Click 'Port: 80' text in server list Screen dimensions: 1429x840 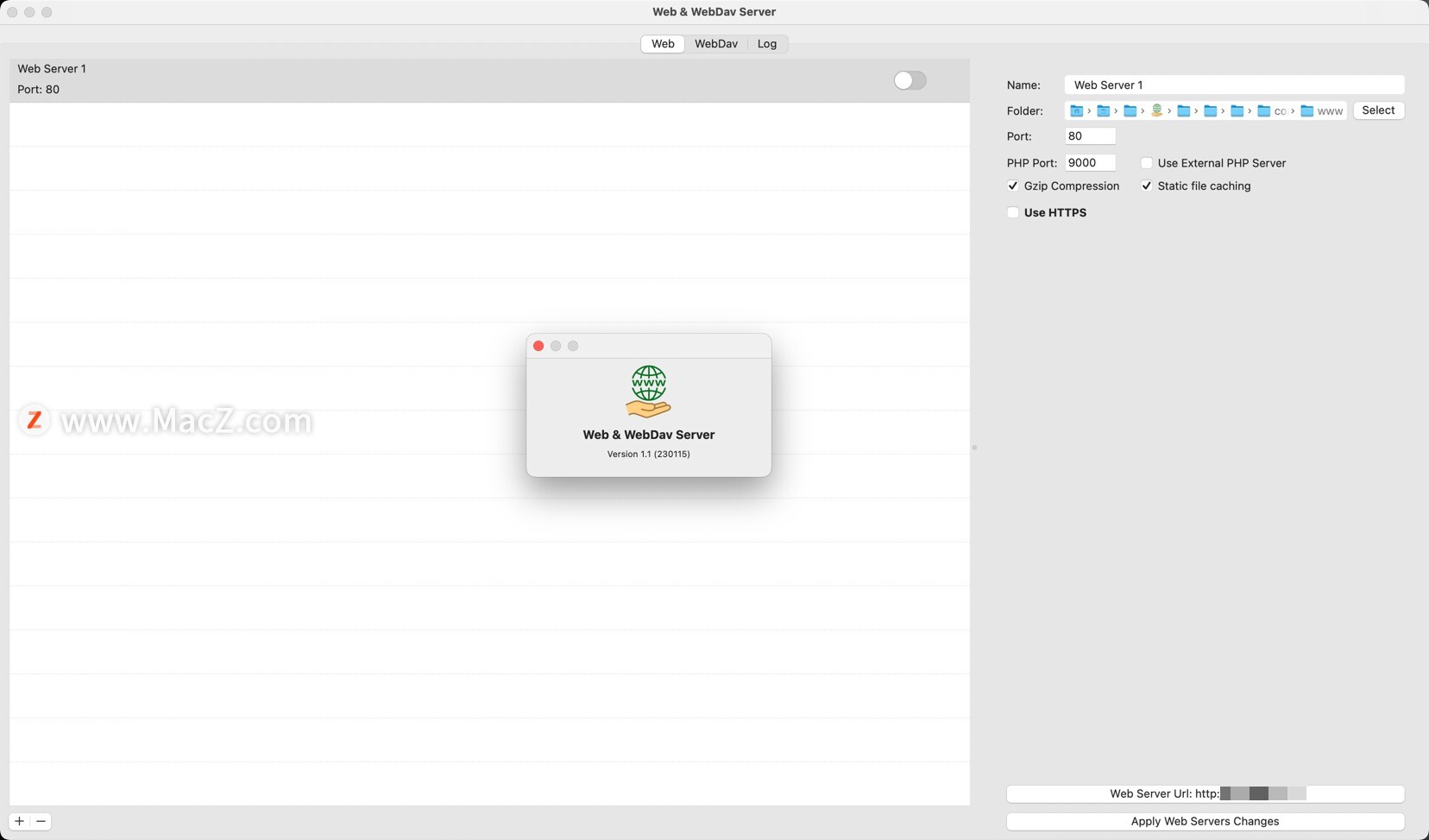pyautogui.click(x=38, y=90)
